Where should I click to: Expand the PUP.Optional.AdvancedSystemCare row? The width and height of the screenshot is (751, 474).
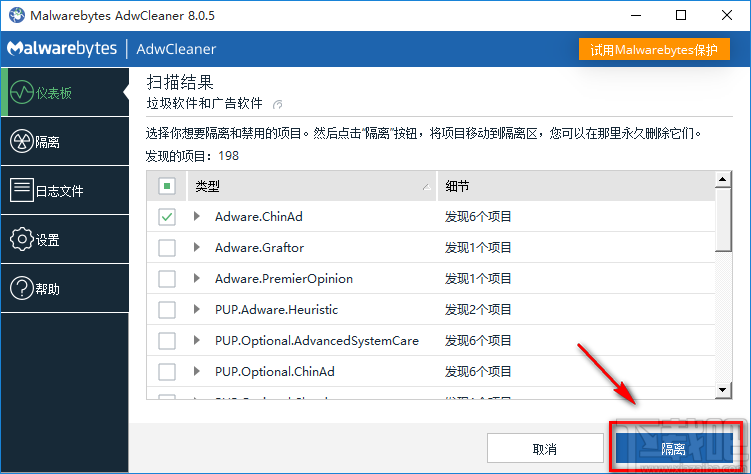196,340
